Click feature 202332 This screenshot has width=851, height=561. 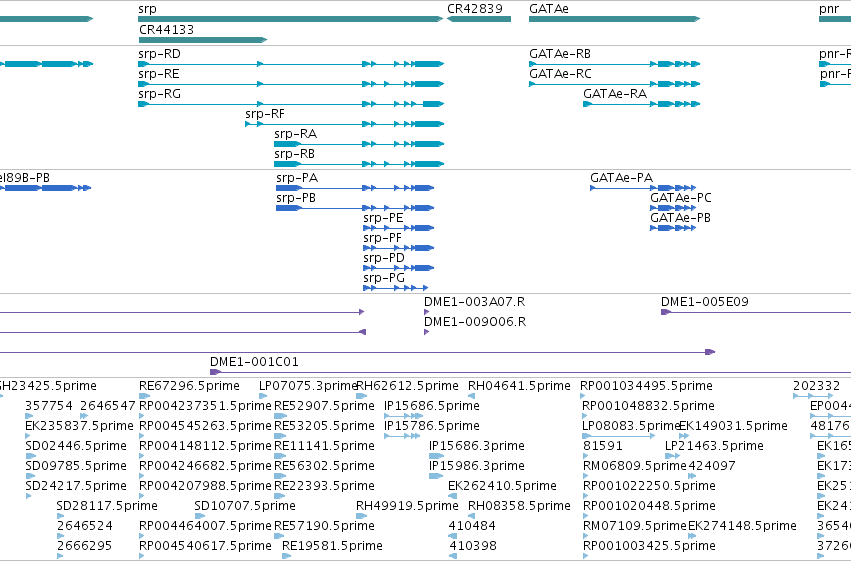(x=812, y=396)
